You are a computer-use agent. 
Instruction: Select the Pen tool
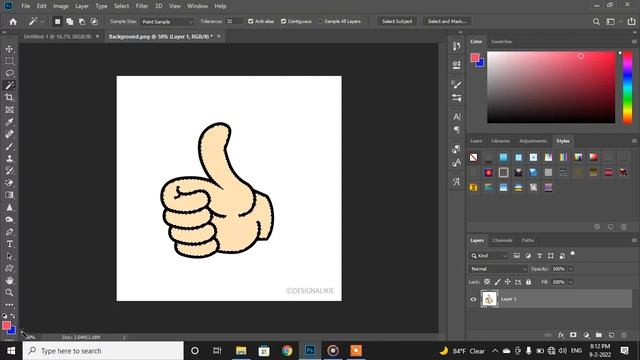(9, 232)
